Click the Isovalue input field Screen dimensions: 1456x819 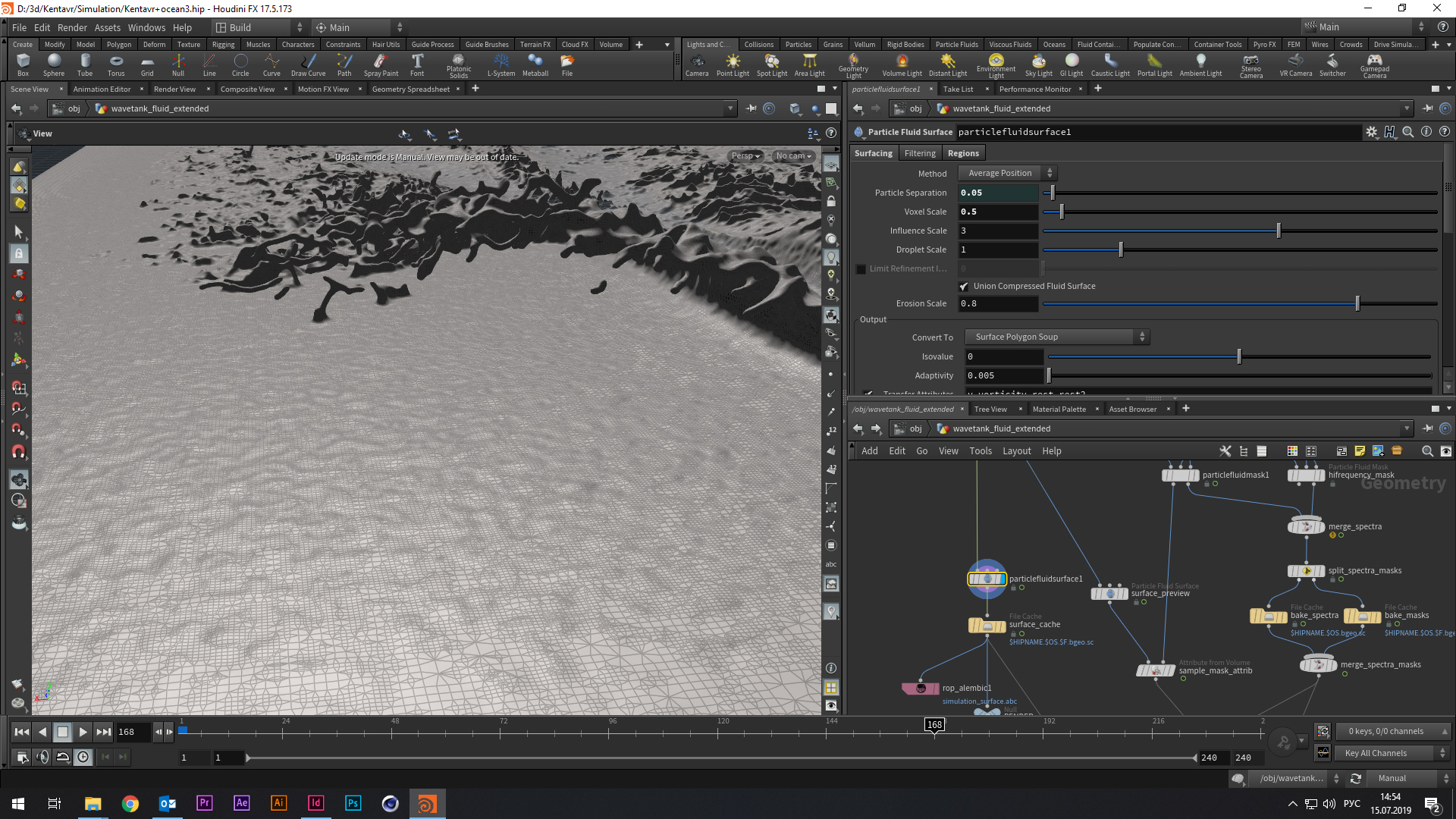(1003, 356)
